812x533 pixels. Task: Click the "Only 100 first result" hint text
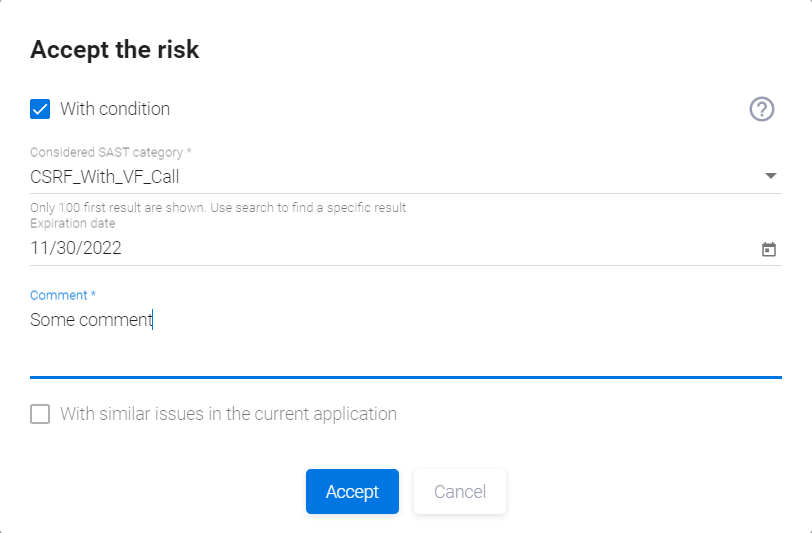click(217, 208)
